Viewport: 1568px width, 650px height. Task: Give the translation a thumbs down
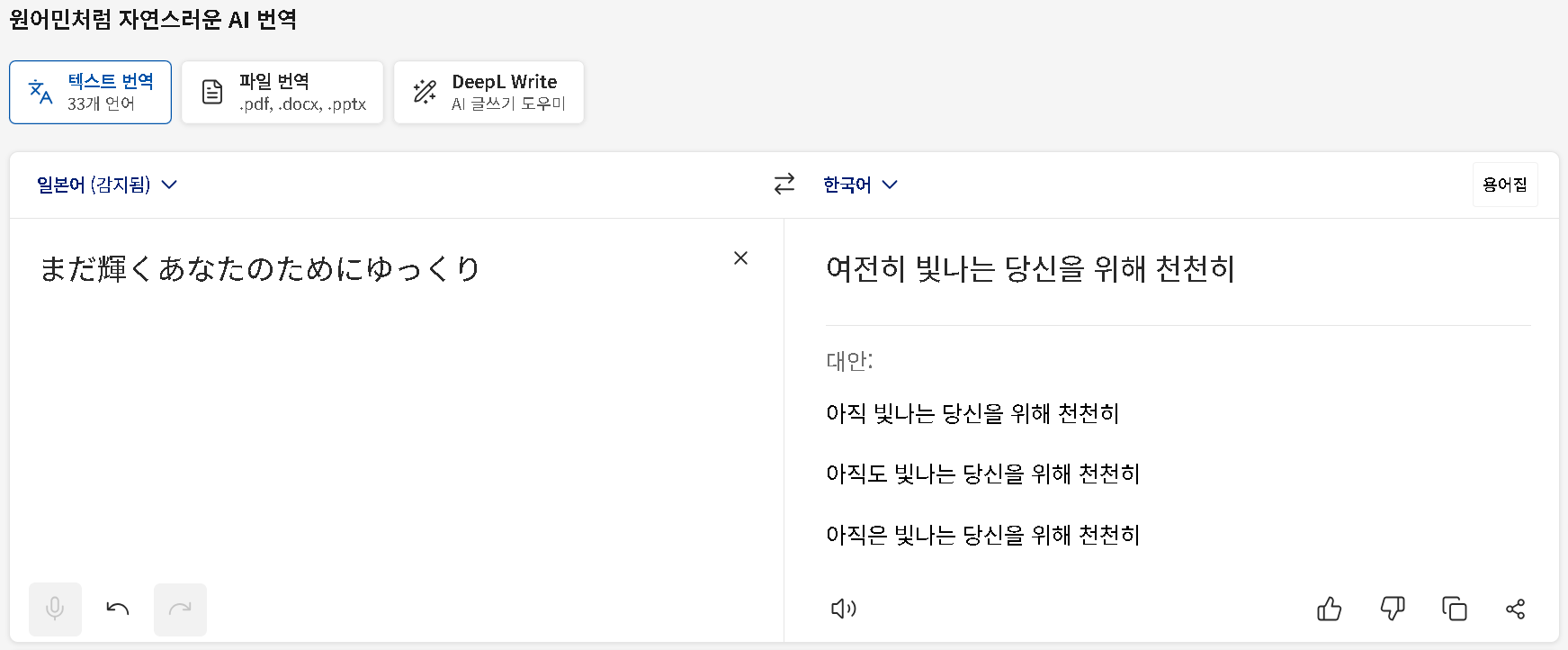1392,609
